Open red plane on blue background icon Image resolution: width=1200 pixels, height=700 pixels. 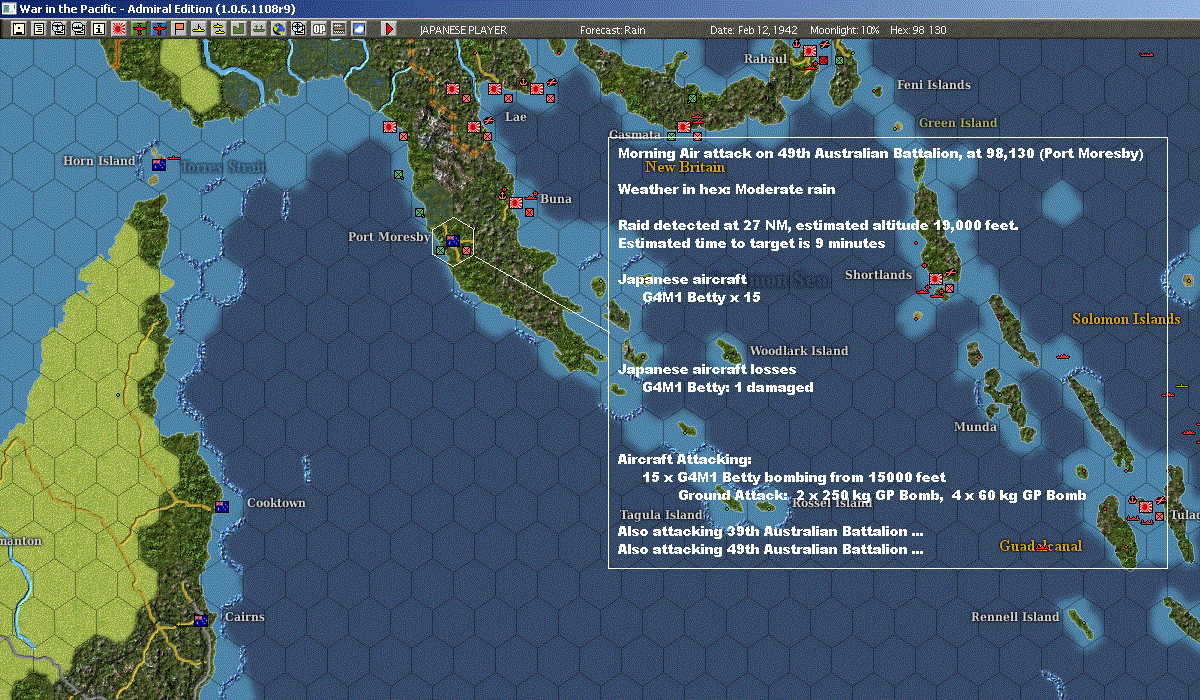[159, 29]
